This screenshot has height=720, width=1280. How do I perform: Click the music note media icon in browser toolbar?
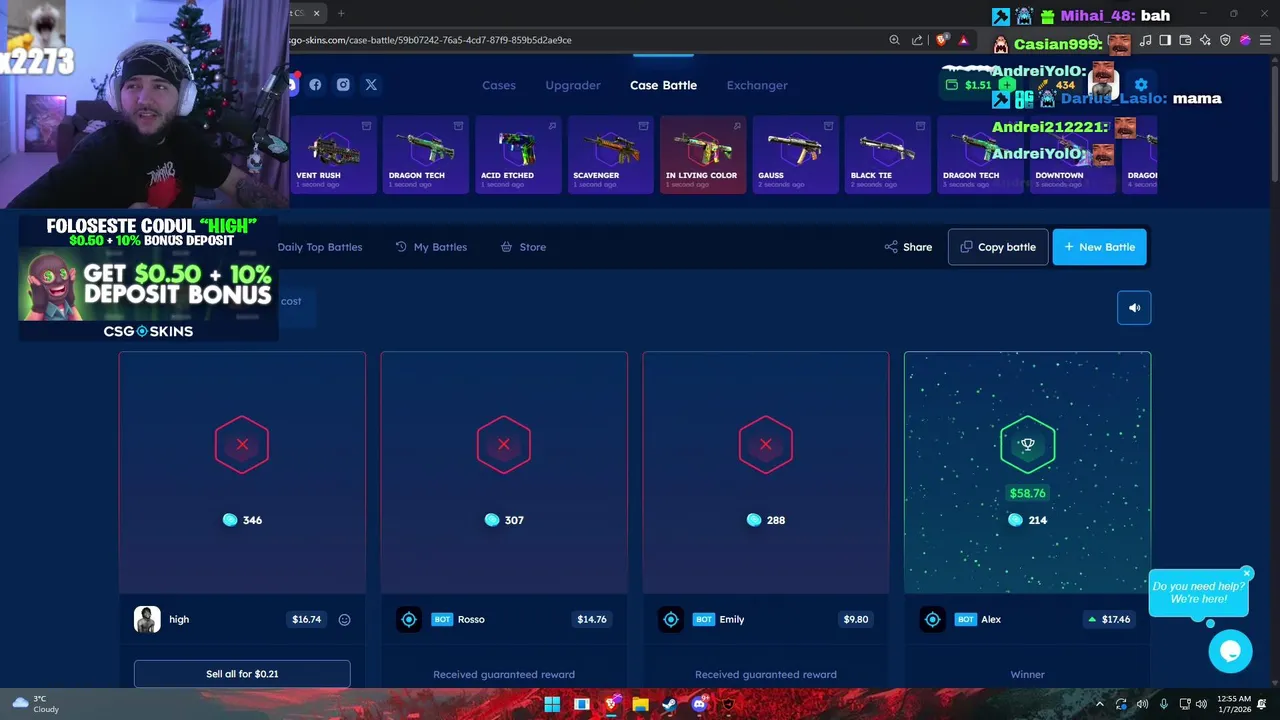[1146, 40]
